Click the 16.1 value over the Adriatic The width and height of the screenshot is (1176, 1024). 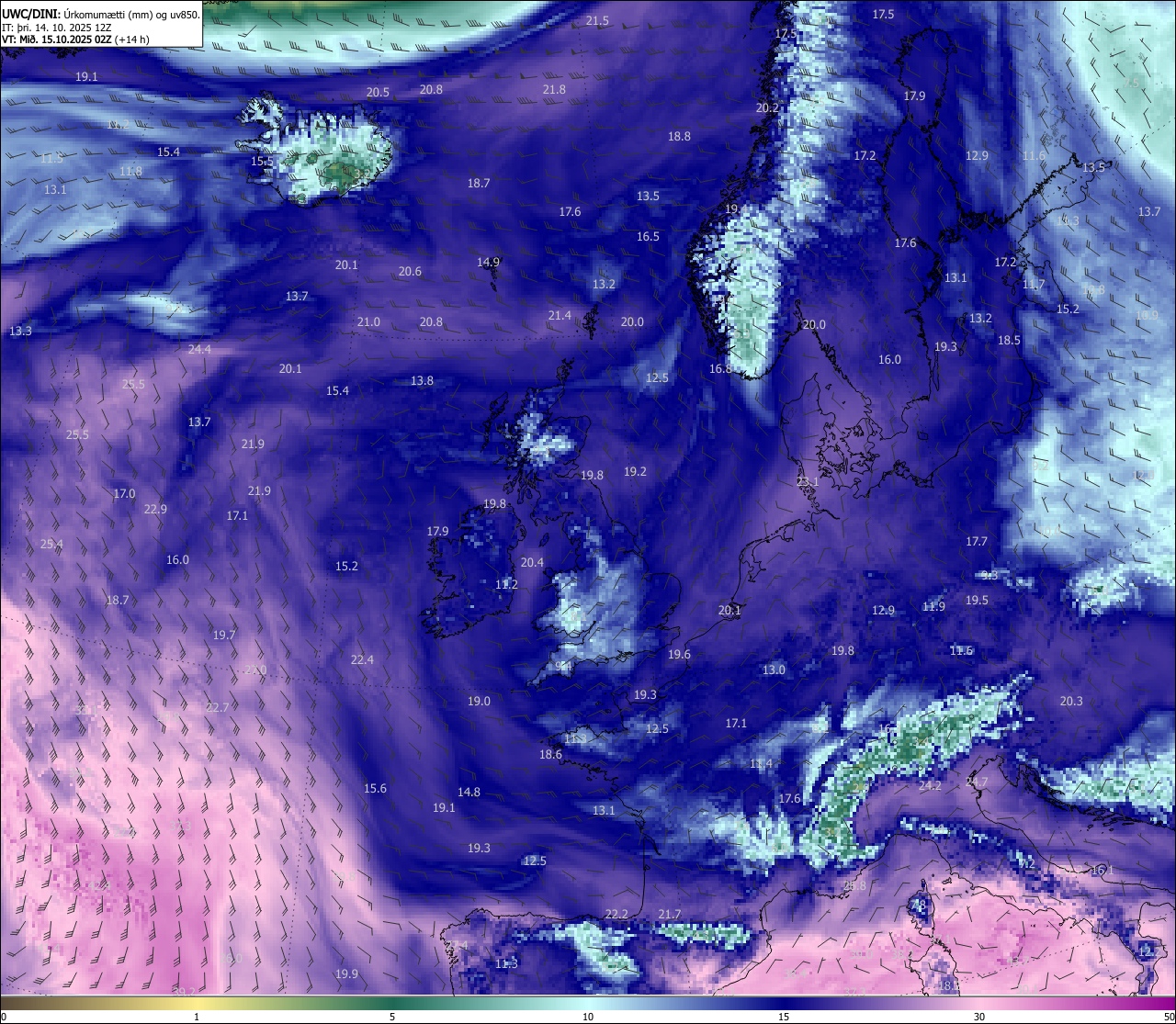(x=1102, y=870)
